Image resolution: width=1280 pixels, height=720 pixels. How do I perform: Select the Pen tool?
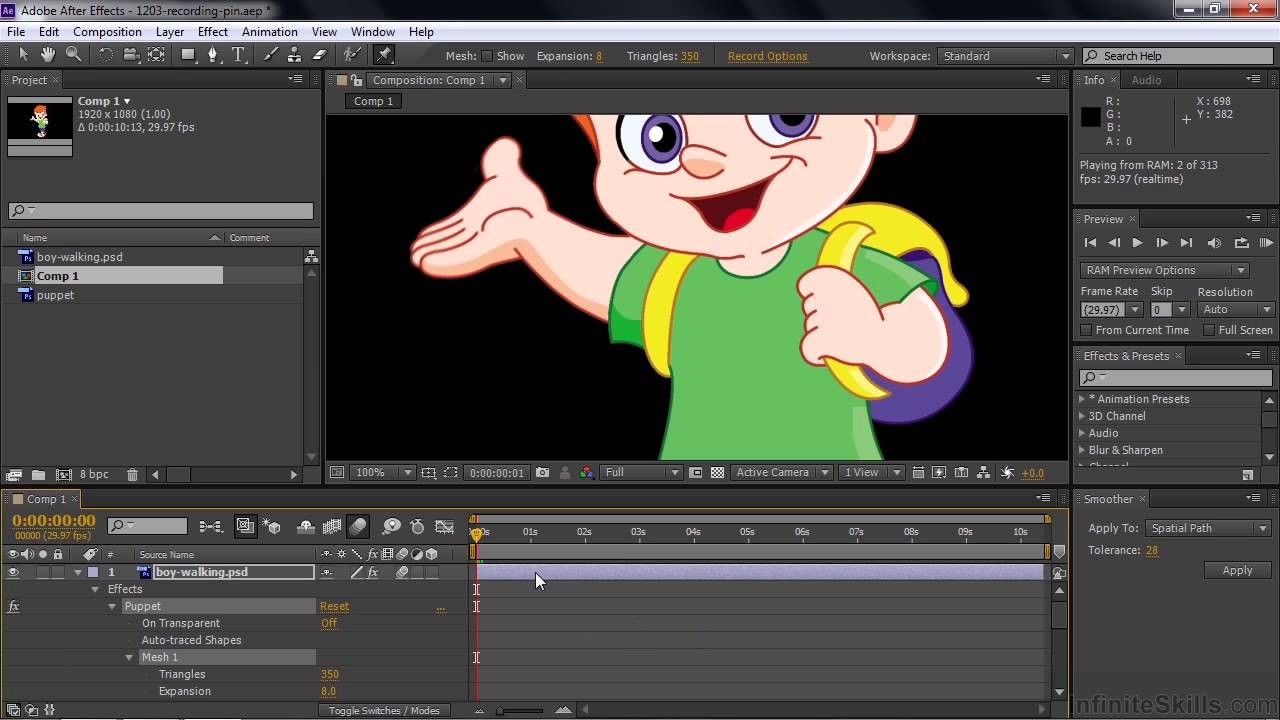[x=213, y=55]
